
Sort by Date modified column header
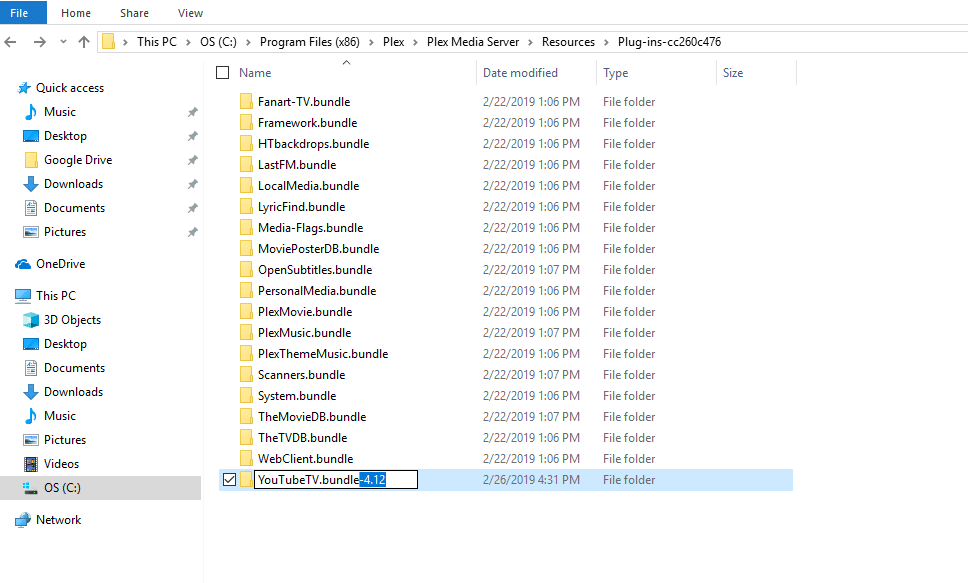pyautogui.click(x=520, y=73)
